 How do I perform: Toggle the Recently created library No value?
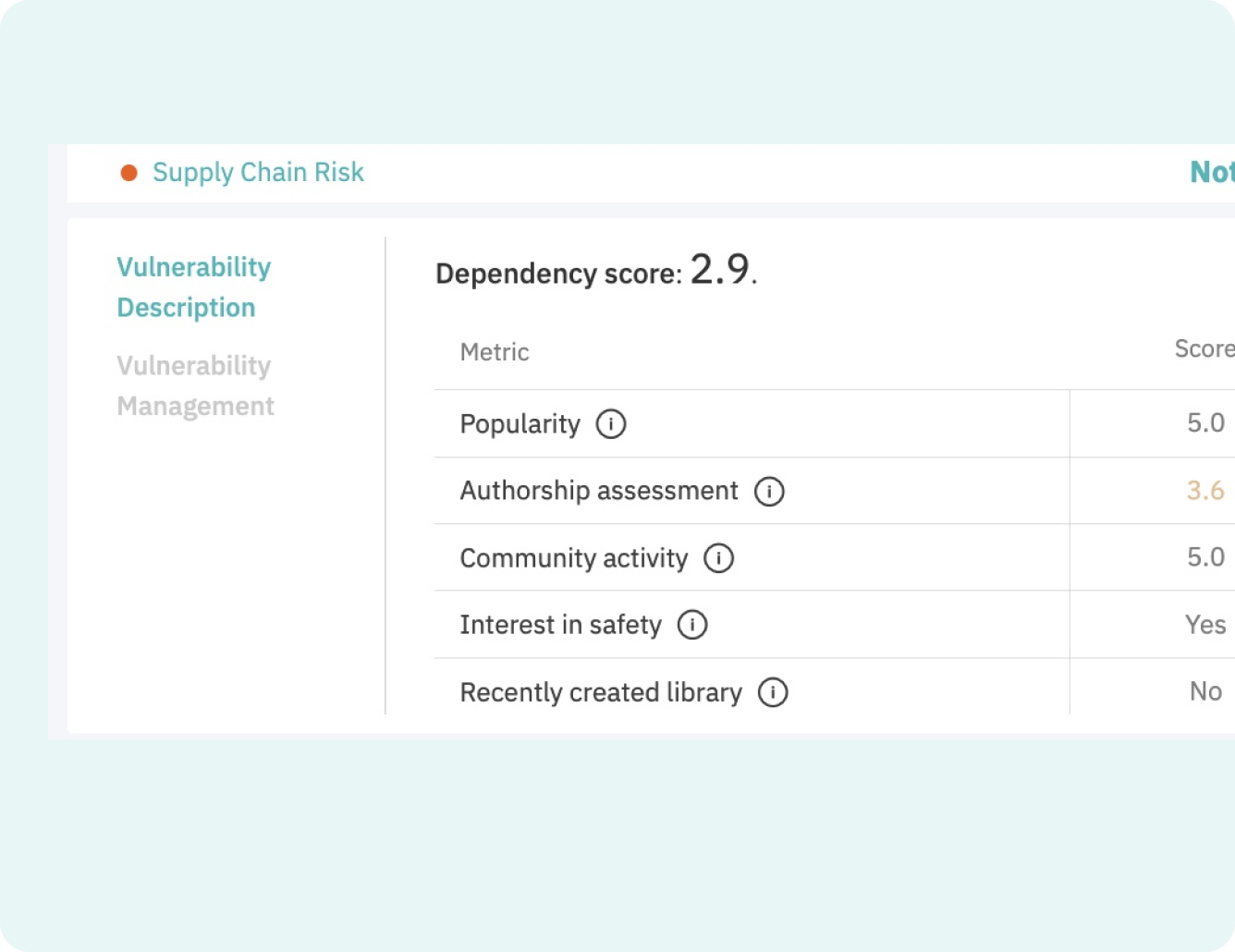click(x=1204, y=691)
